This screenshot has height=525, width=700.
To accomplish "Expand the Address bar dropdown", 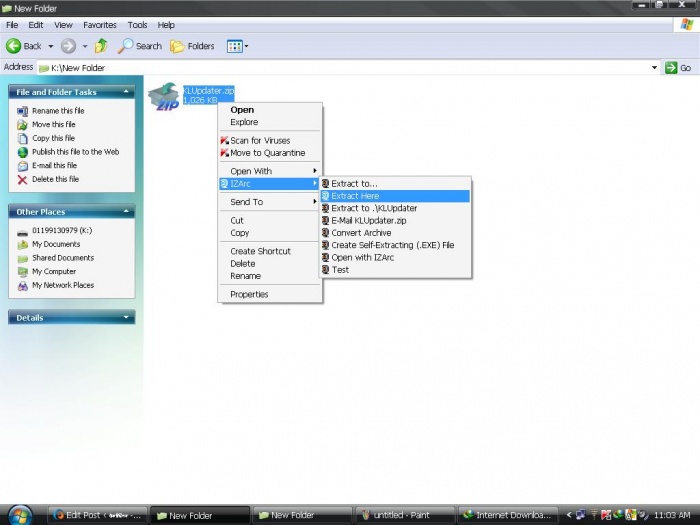I will pos(654,68).
